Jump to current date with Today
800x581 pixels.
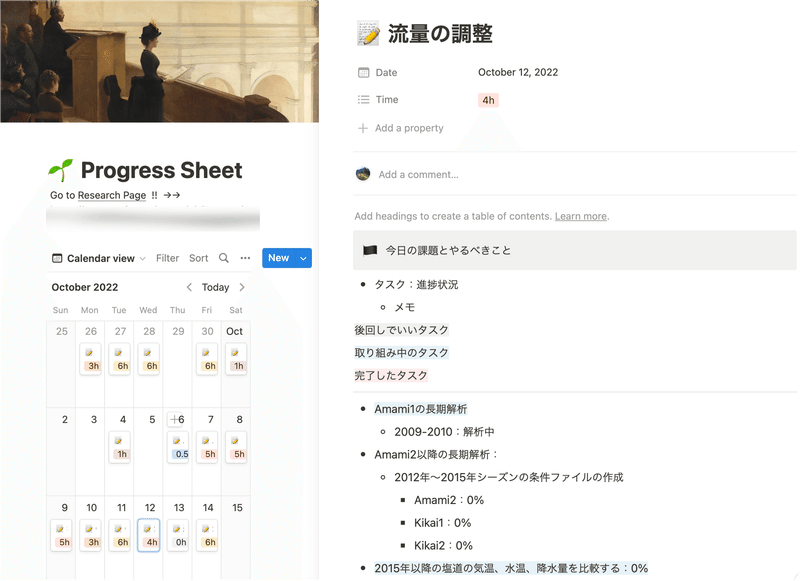click(216, 287)
